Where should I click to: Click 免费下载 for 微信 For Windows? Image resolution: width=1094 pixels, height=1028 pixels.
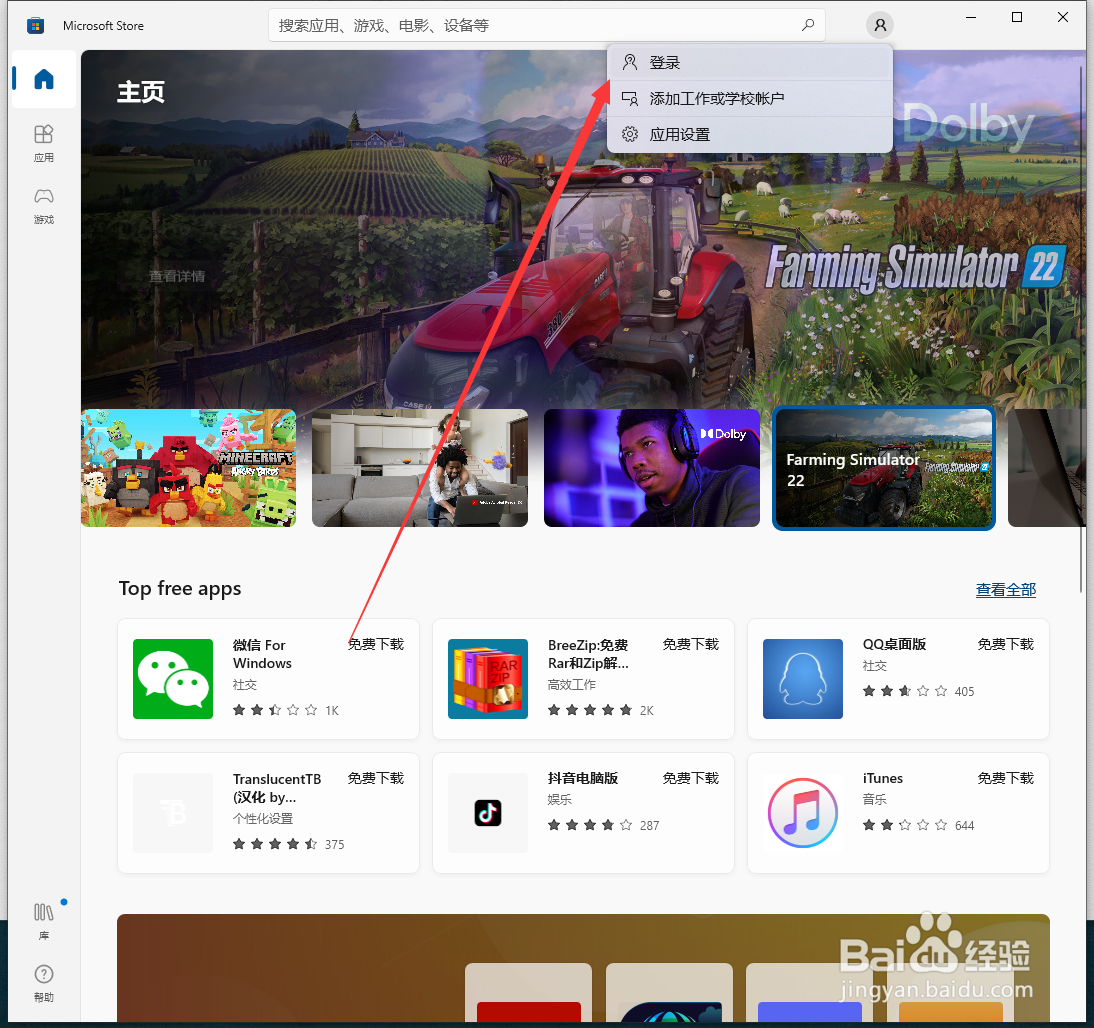click(376, 644)
